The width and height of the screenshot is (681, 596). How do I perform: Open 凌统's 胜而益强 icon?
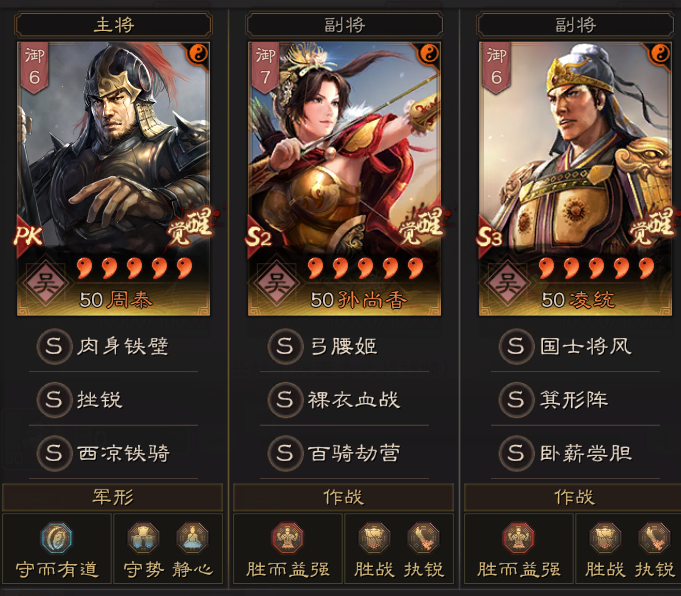518,538
